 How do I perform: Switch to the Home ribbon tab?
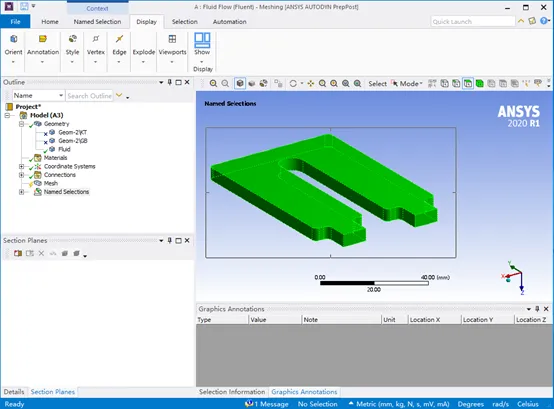[x=50, y=22]
